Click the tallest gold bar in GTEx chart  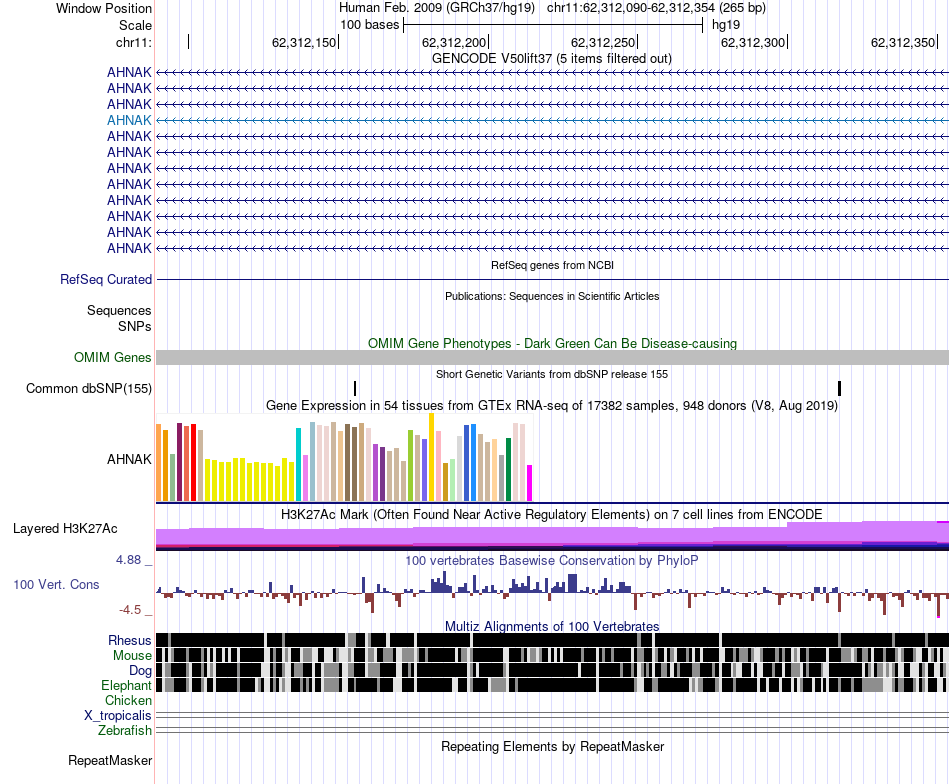point(431,457)
